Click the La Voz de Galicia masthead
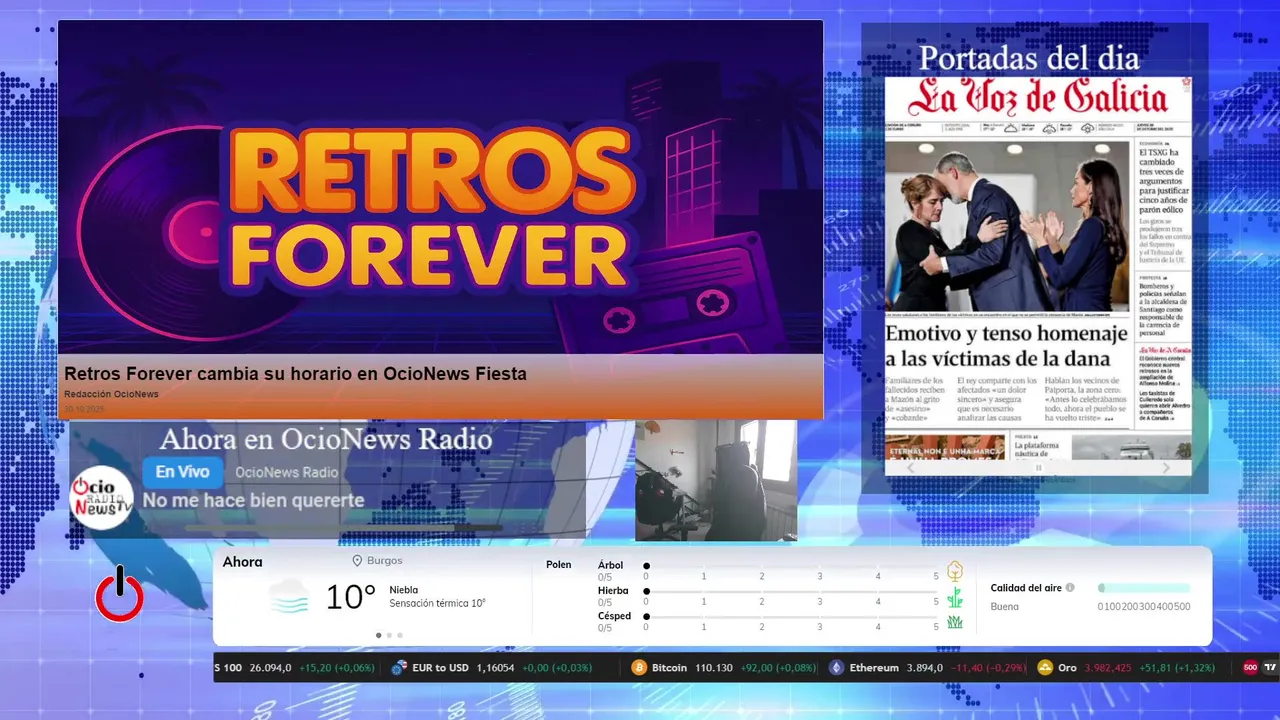The width and height of the screenshot is (1280, 720). pos(1038,98)
